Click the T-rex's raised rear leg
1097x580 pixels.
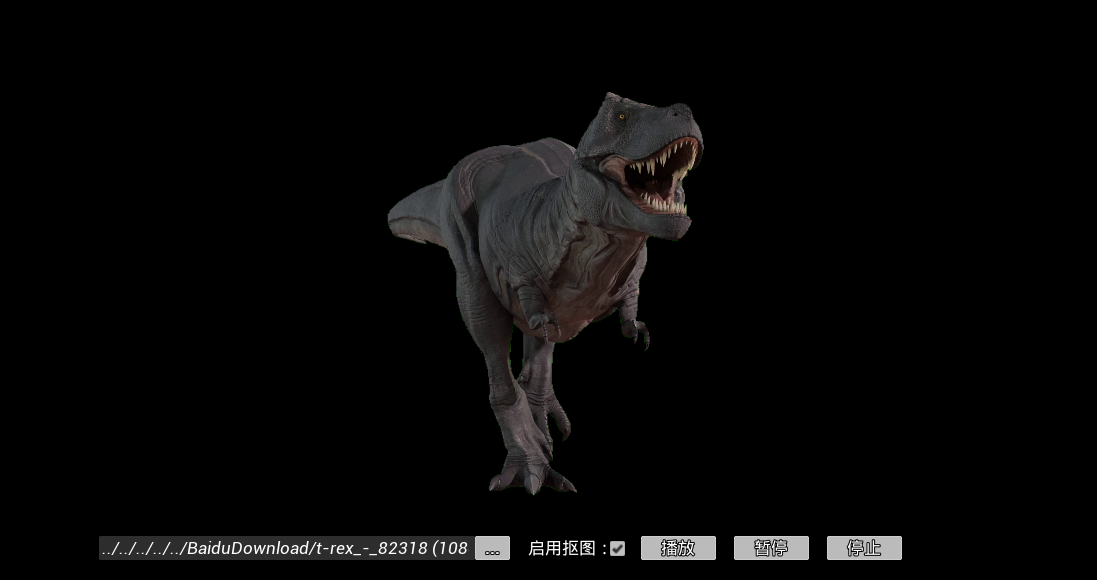point(556,410)
